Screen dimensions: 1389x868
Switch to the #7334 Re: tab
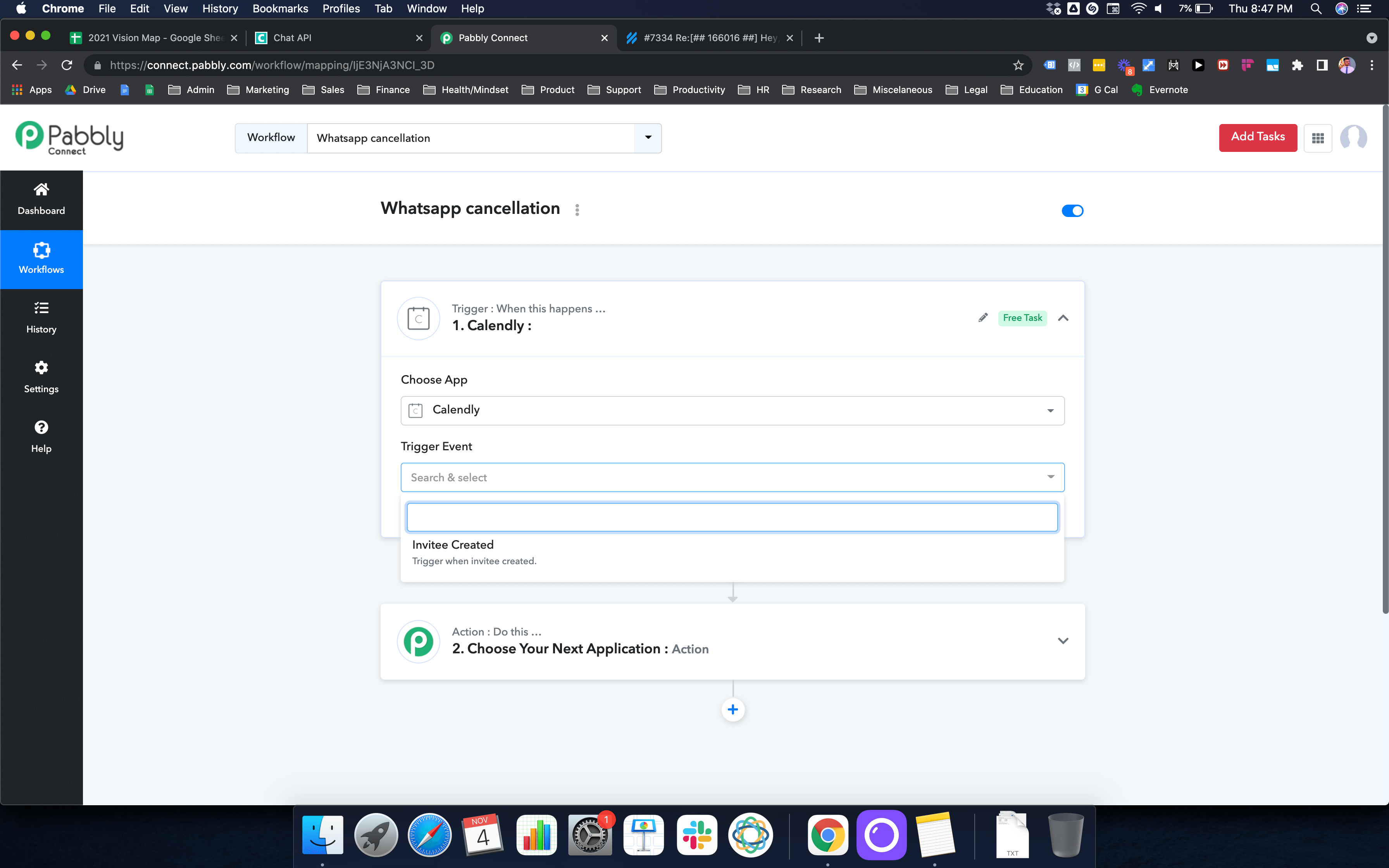(710, 38)
